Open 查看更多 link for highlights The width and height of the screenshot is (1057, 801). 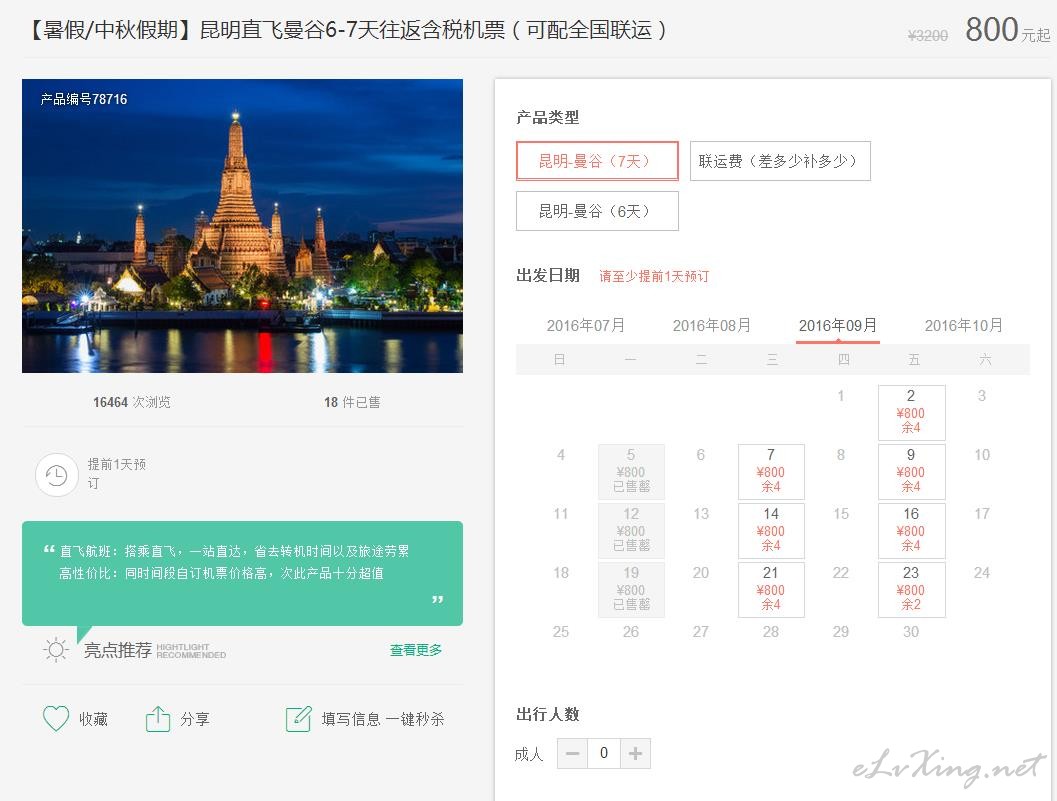click(x=416, y=650)
